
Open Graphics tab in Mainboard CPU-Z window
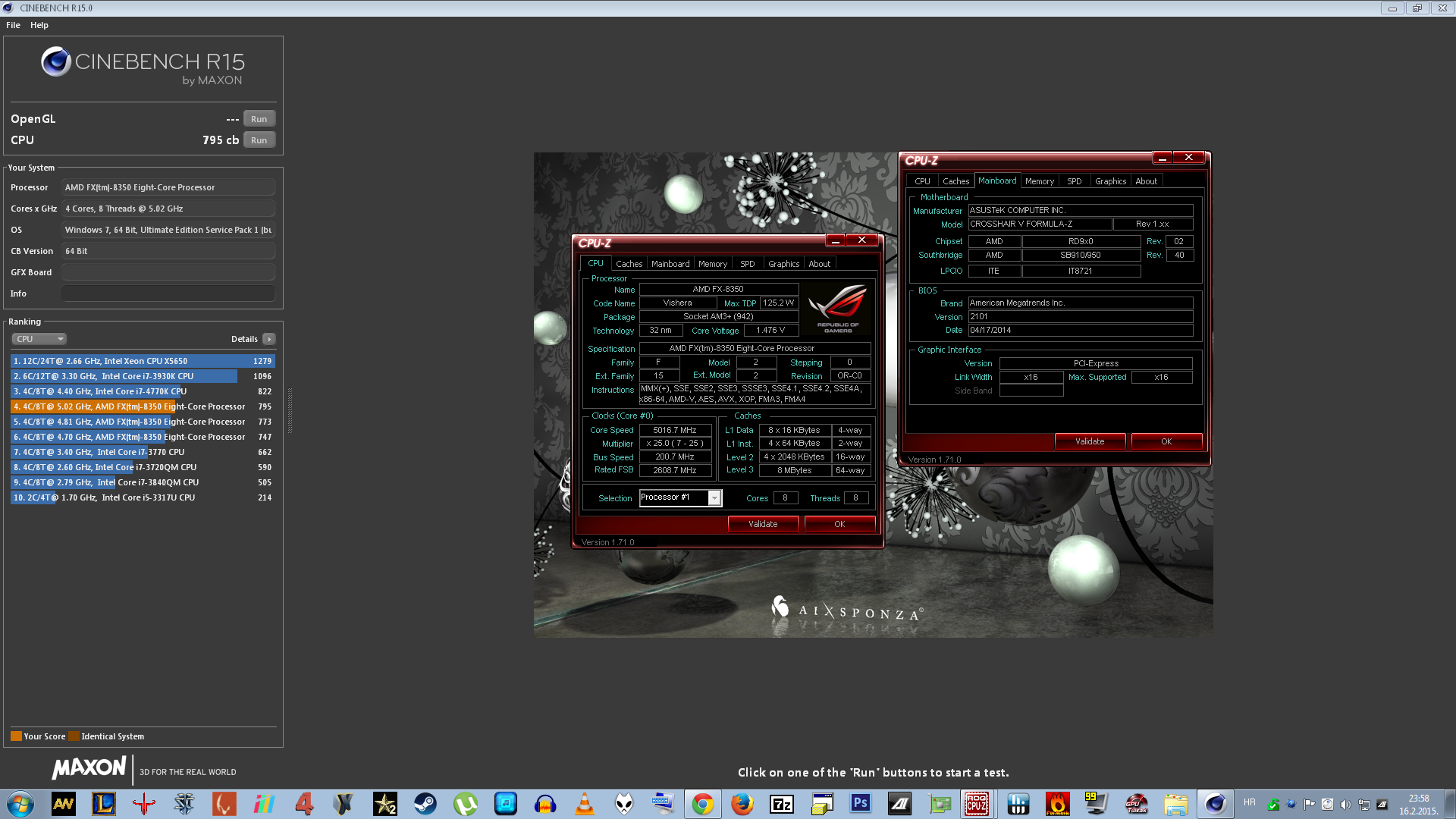tap(1110, 181)
